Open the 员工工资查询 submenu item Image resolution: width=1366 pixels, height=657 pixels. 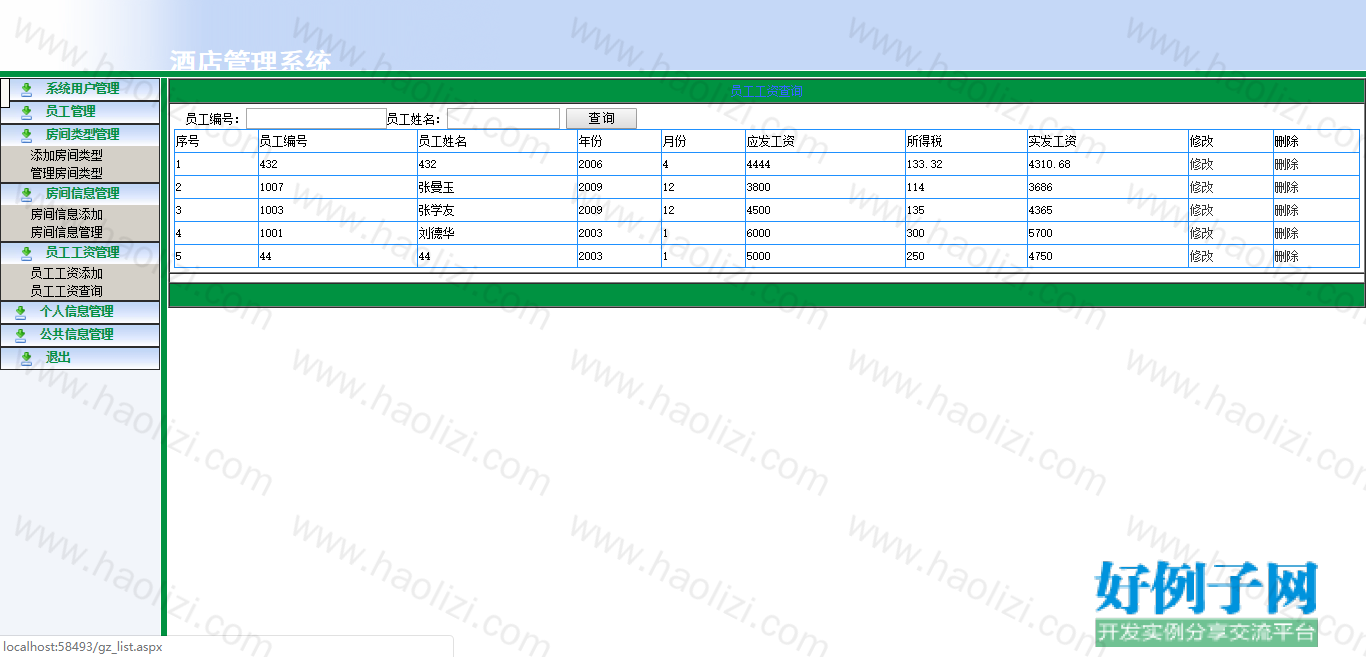(x=66, y=291)
